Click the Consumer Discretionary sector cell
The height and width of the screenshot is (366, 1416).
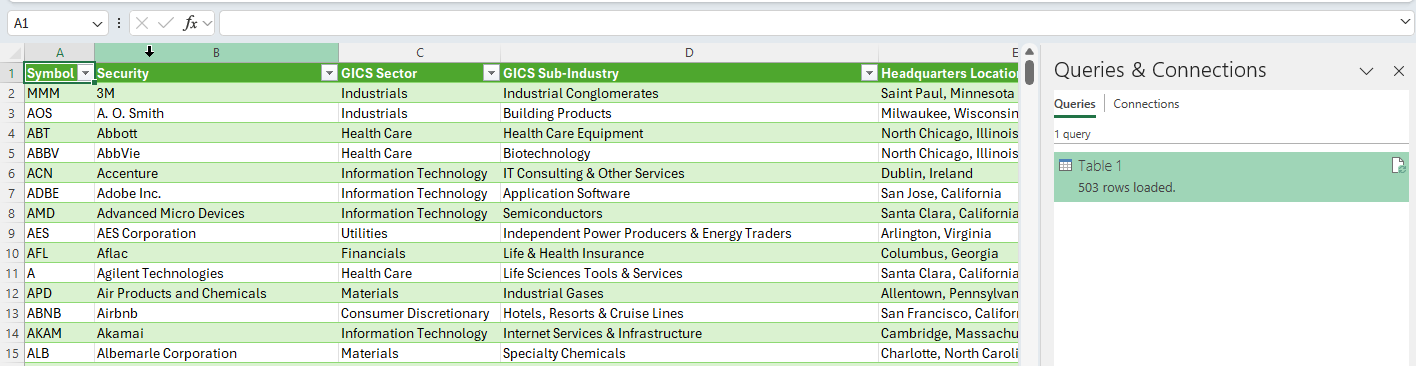pyautogui.click(x=419, y=313)
